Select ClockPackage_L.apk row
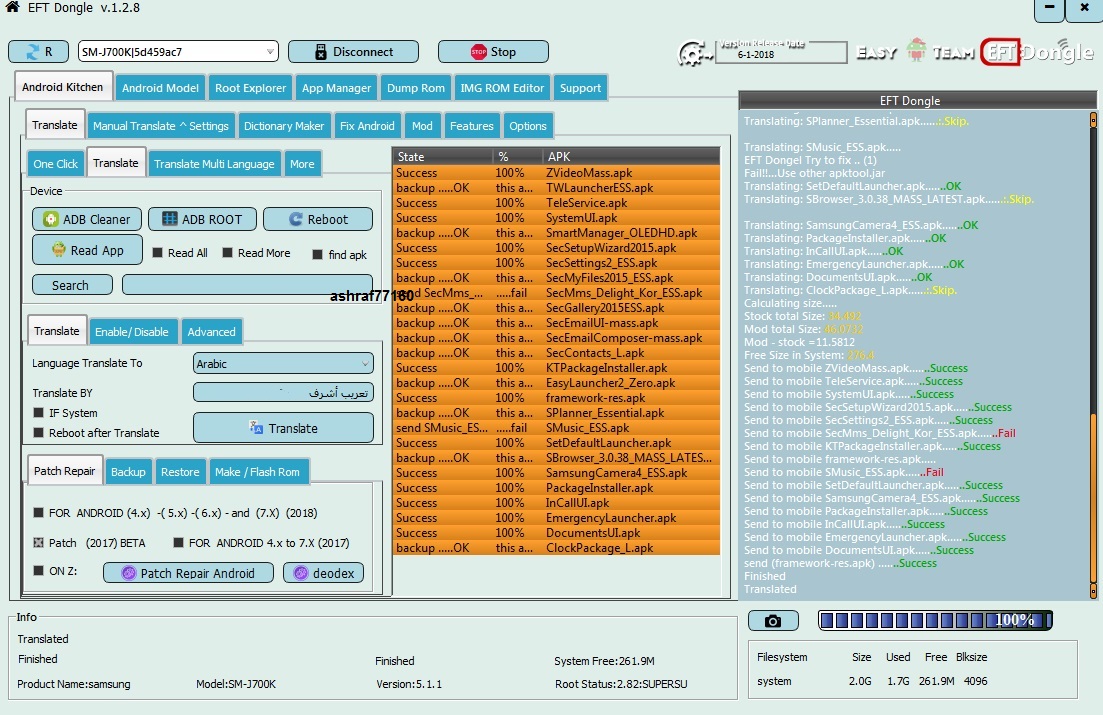This screenshot has width=1103, height=715. pyautogui.click(x=556, y=548)
